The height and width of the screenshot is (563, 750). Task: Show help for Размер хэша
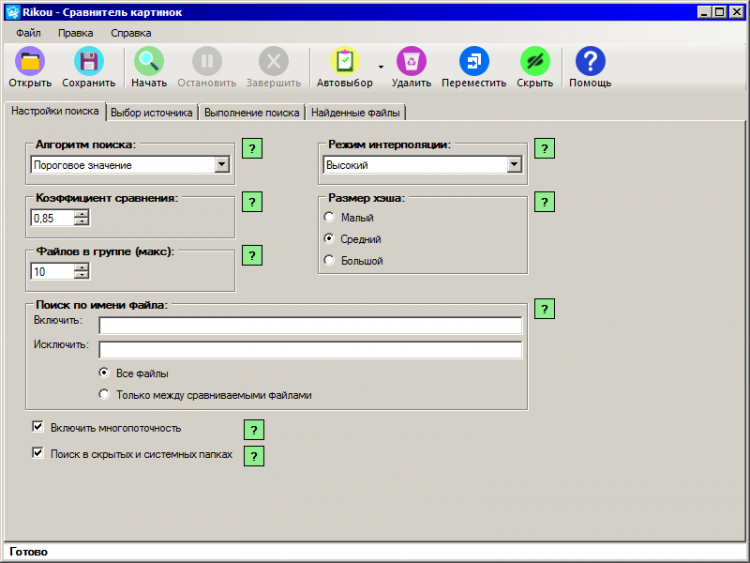[544, 202]
